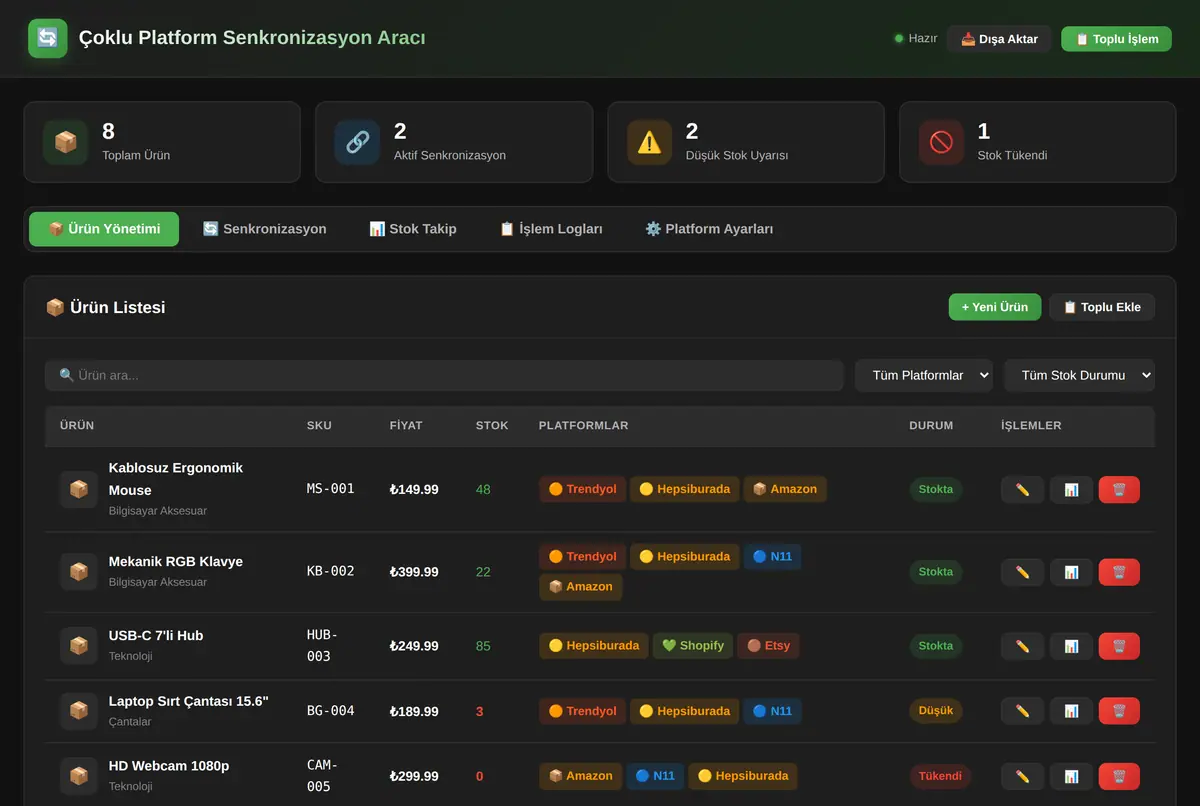Click the N11 tag on Mekanik Klavye row
1200x806 pixels.
772,556
